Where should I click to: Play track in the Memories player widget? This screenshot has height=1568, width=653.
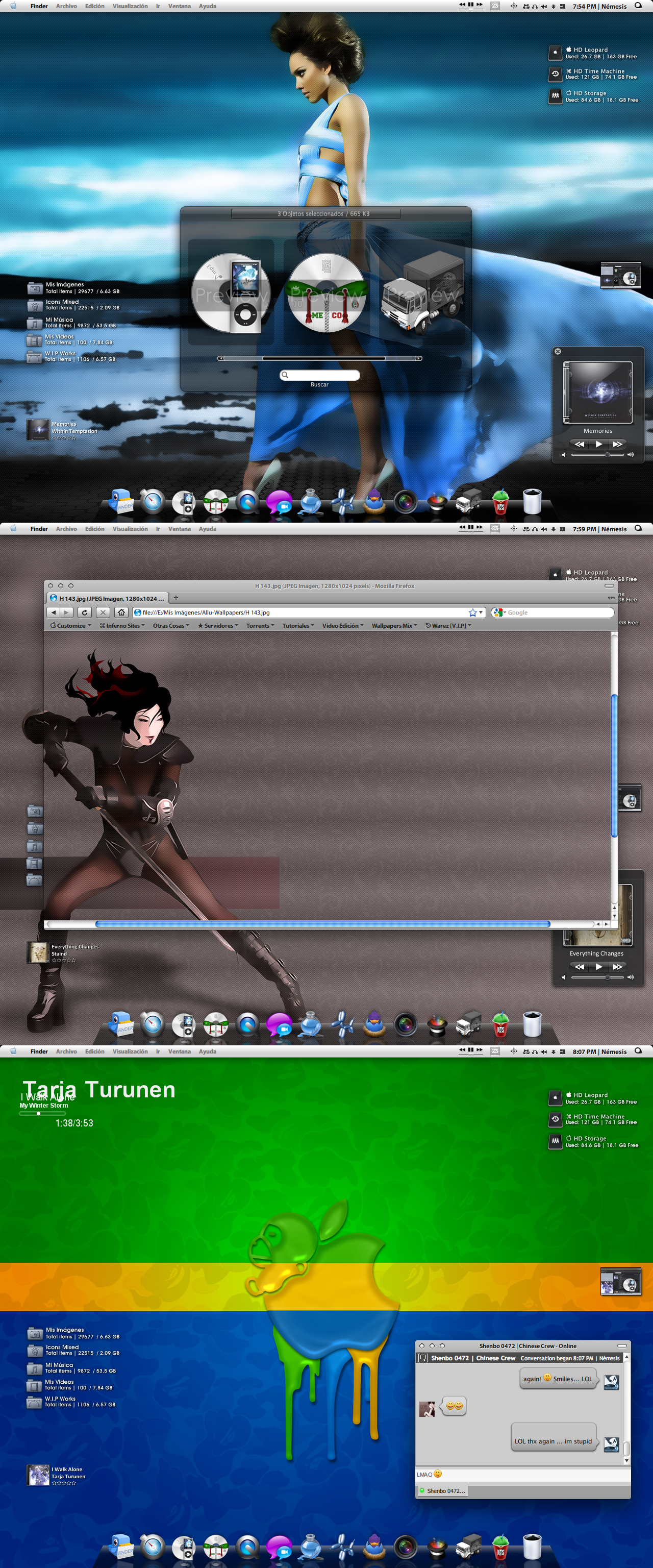[598, 445]
